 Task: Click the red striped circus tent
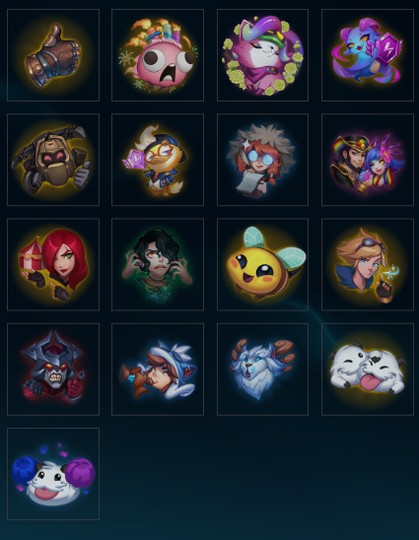[x=31, y=253]
